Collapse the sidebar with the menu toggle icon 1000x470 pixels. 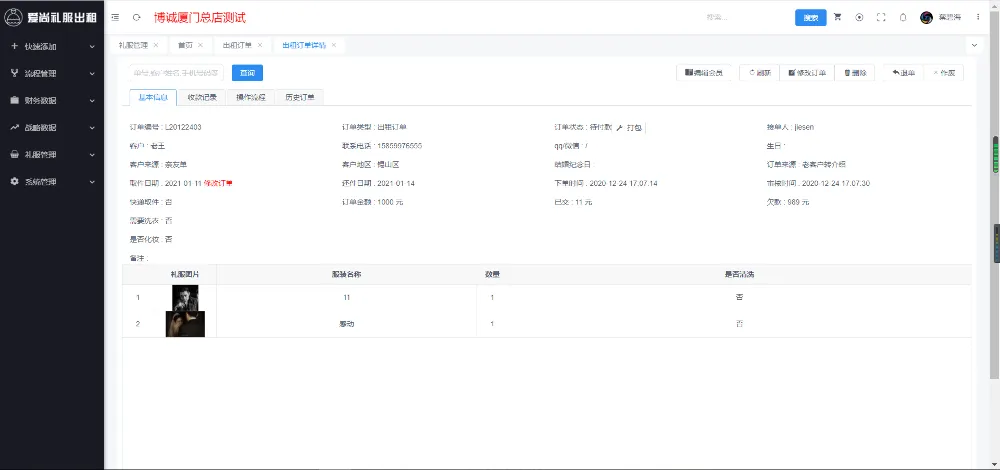117,18
